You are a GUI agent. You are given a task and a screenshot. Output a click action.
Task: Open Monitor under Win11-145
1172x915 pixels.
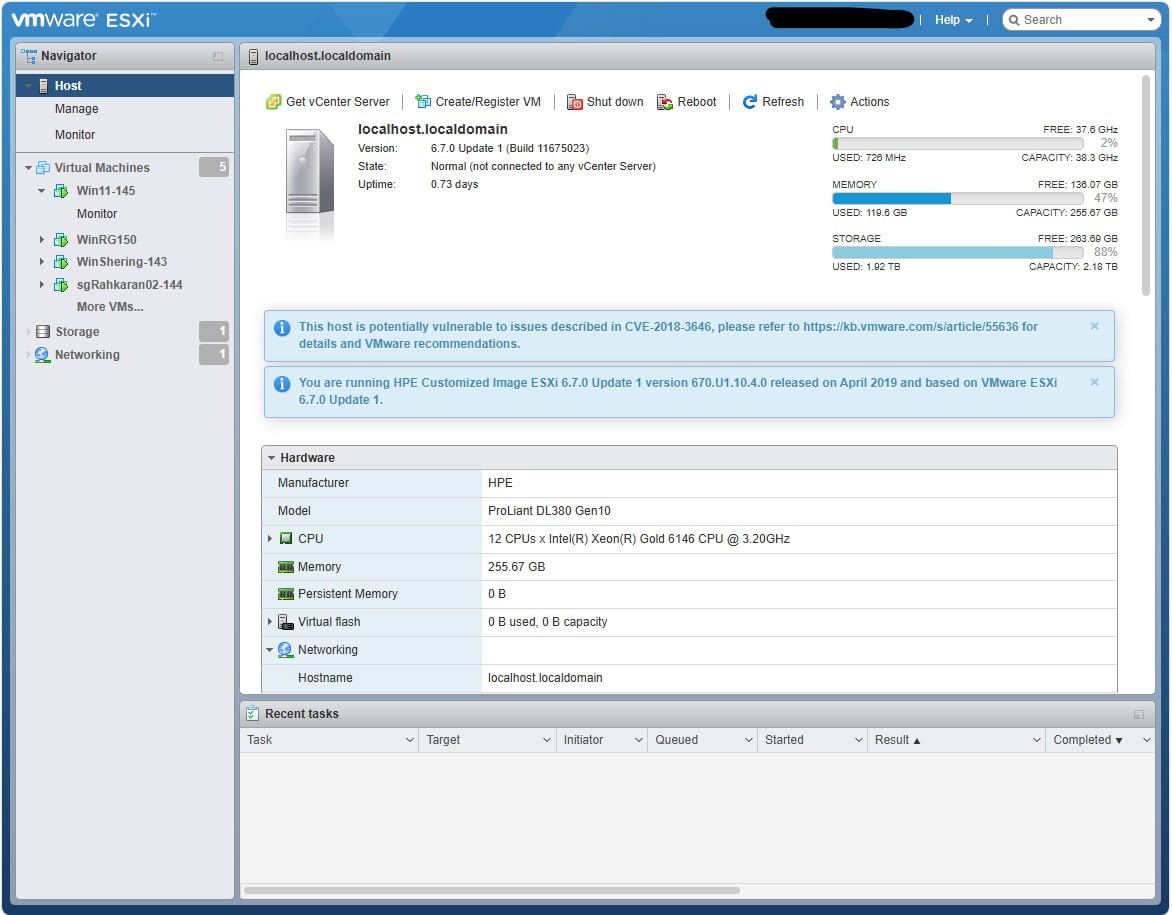96,214
